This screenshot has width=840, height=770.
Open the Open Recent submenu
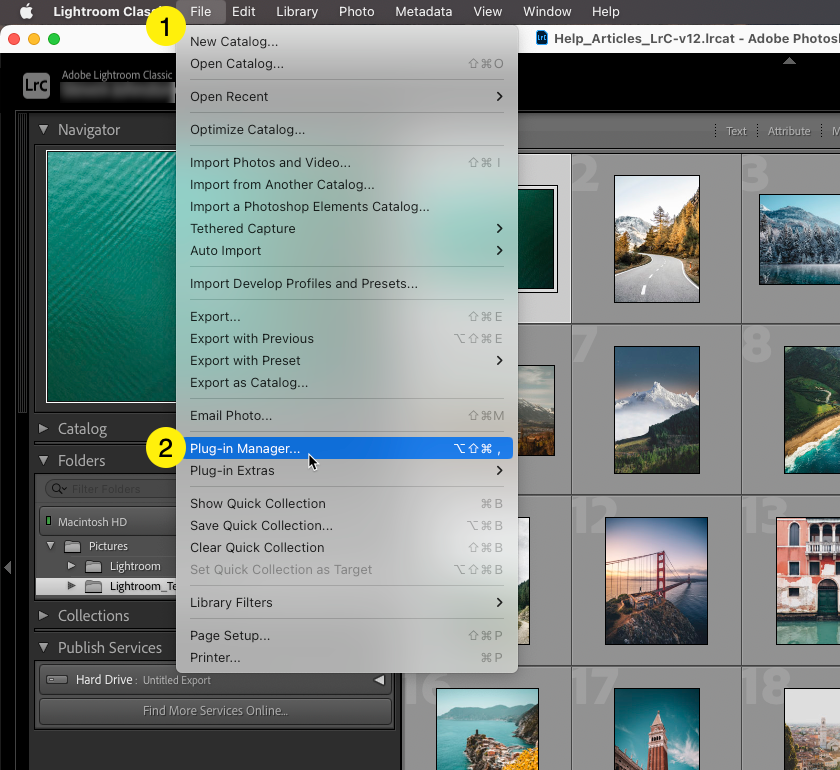[347, 96]
